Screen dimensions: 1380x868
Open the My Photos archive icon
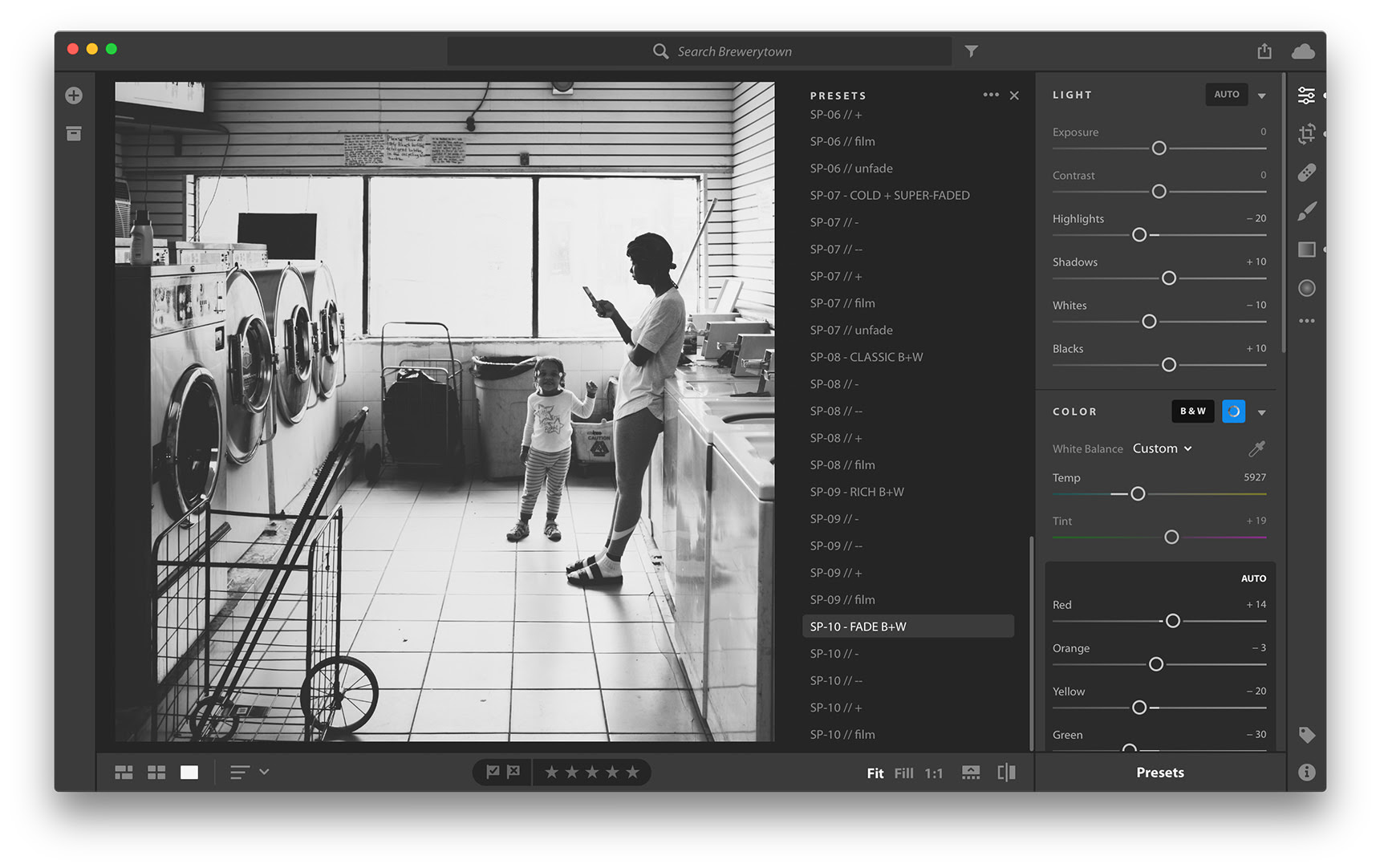[x=74, y=133]
